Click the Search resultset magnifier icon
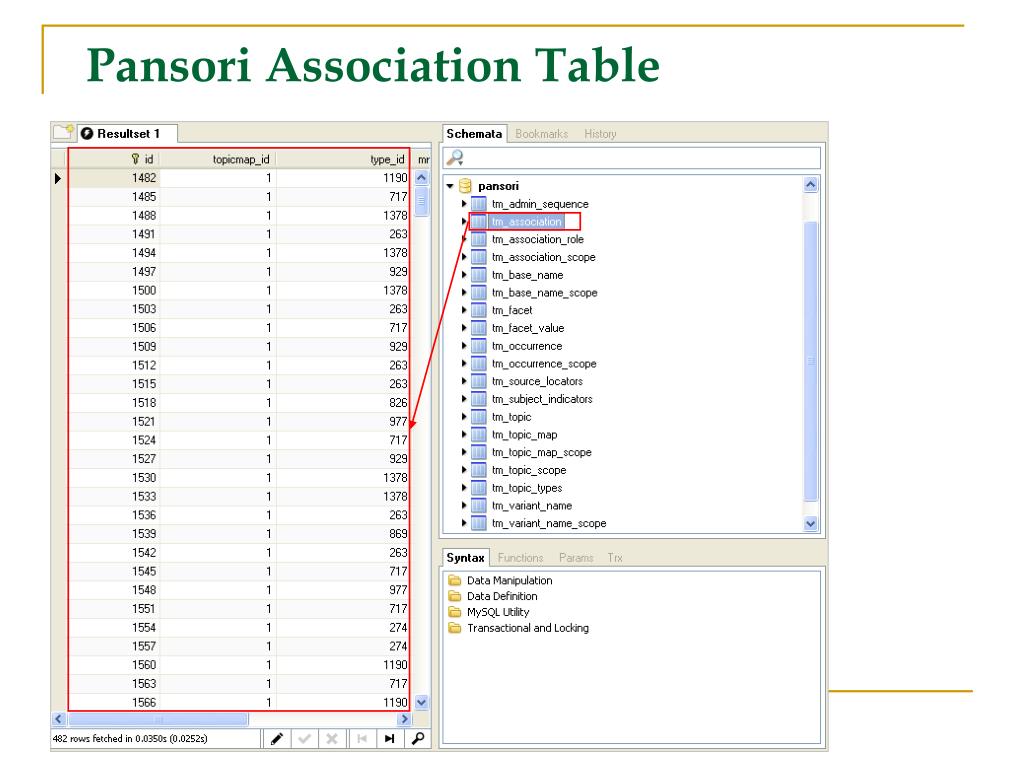 point(418,739)
